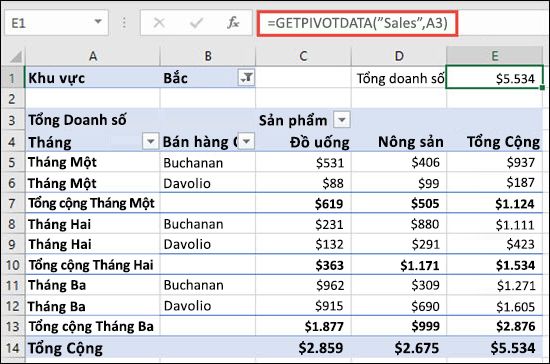Click Buchanan in the row 5
Viewport: 550px width, 364px height.
coord(208,163)
